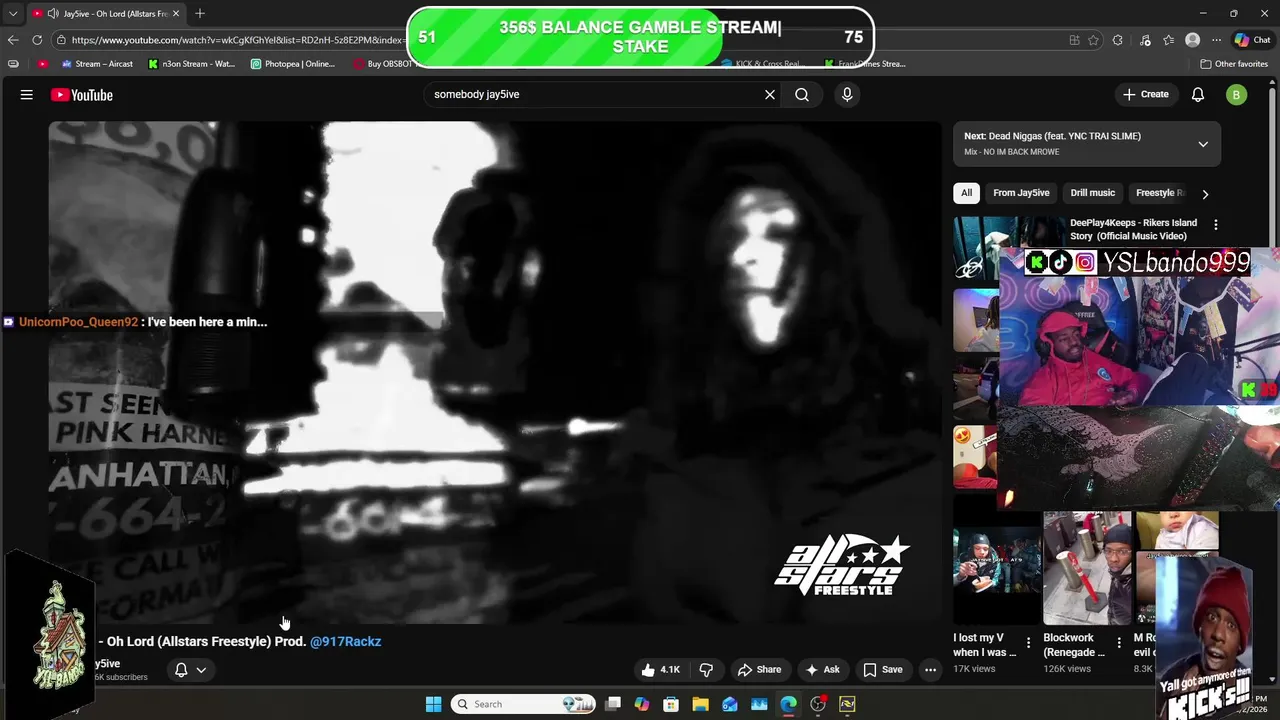Open split screen icon in address bar
The height and width of the screenshot is (720, 1280).
[1074, 40]
